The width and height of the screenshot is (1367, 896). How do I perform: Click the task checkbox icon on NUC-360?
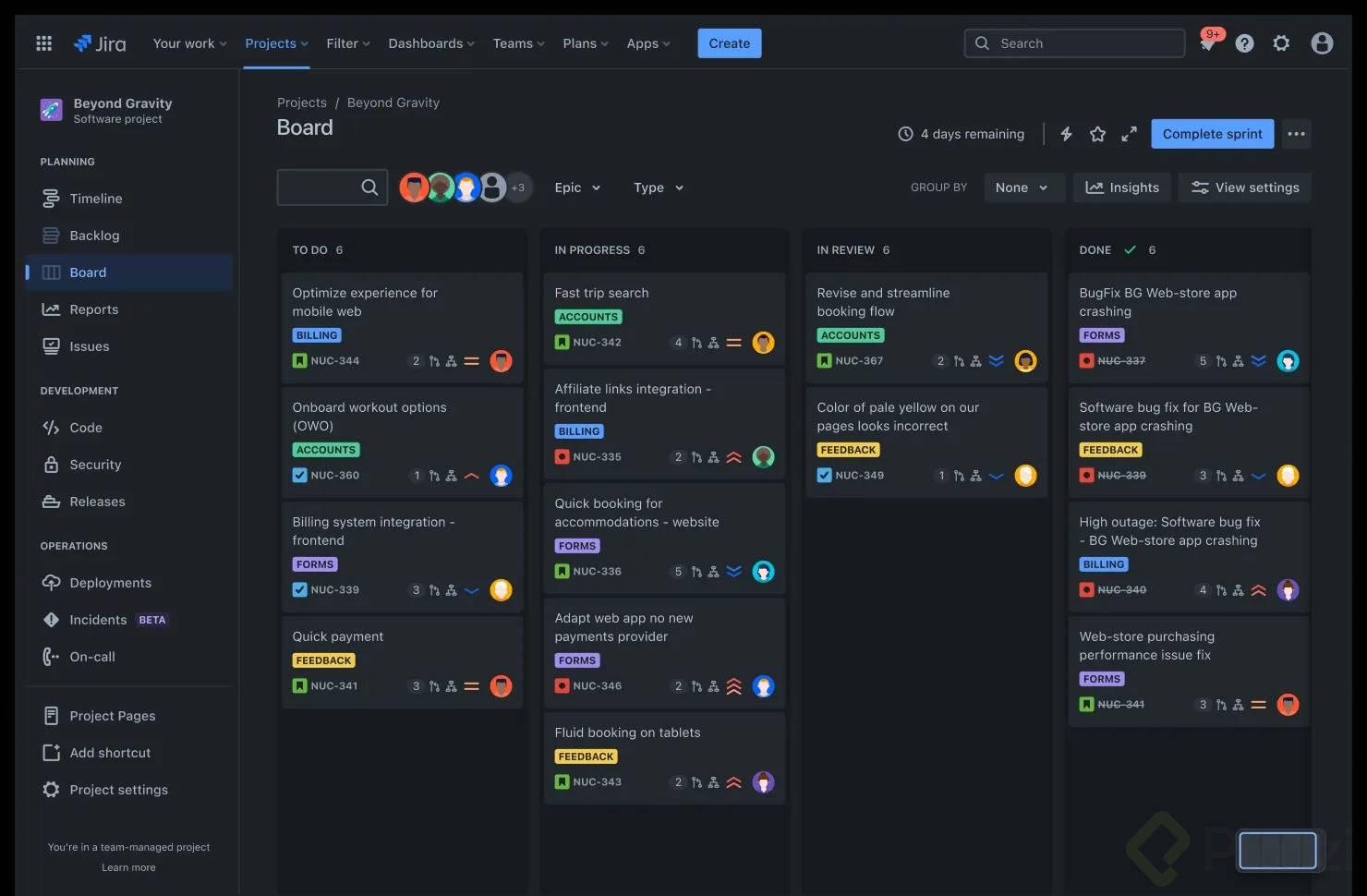(299, 476)
